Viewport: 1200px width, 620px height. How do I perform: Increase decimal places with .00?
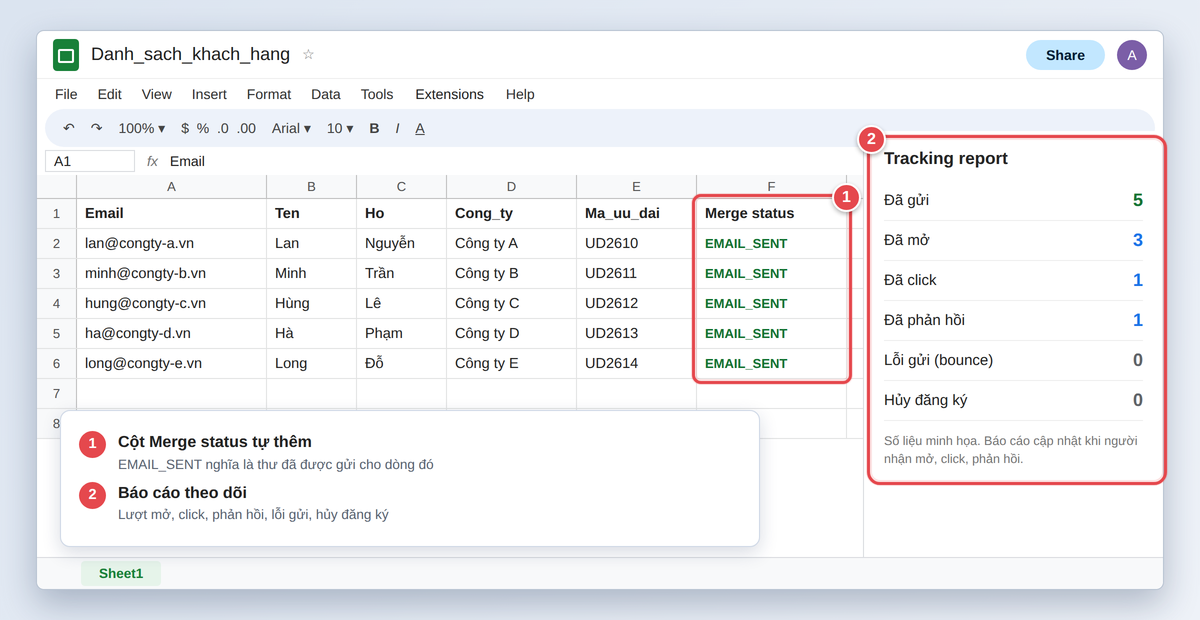pos(246,128)
